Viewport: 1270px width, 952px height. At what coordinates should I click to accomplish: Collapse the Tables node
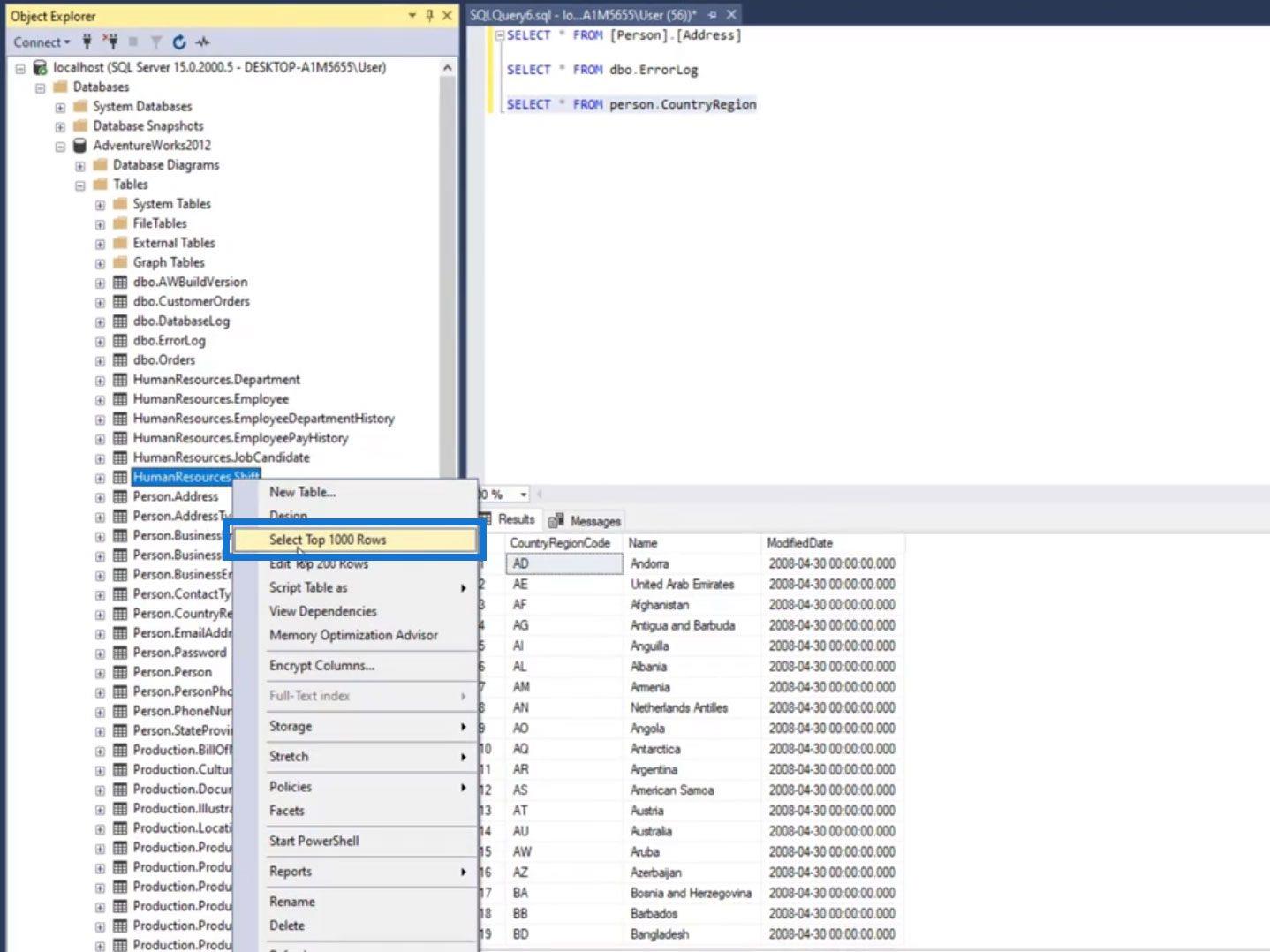tap(79, 185)
